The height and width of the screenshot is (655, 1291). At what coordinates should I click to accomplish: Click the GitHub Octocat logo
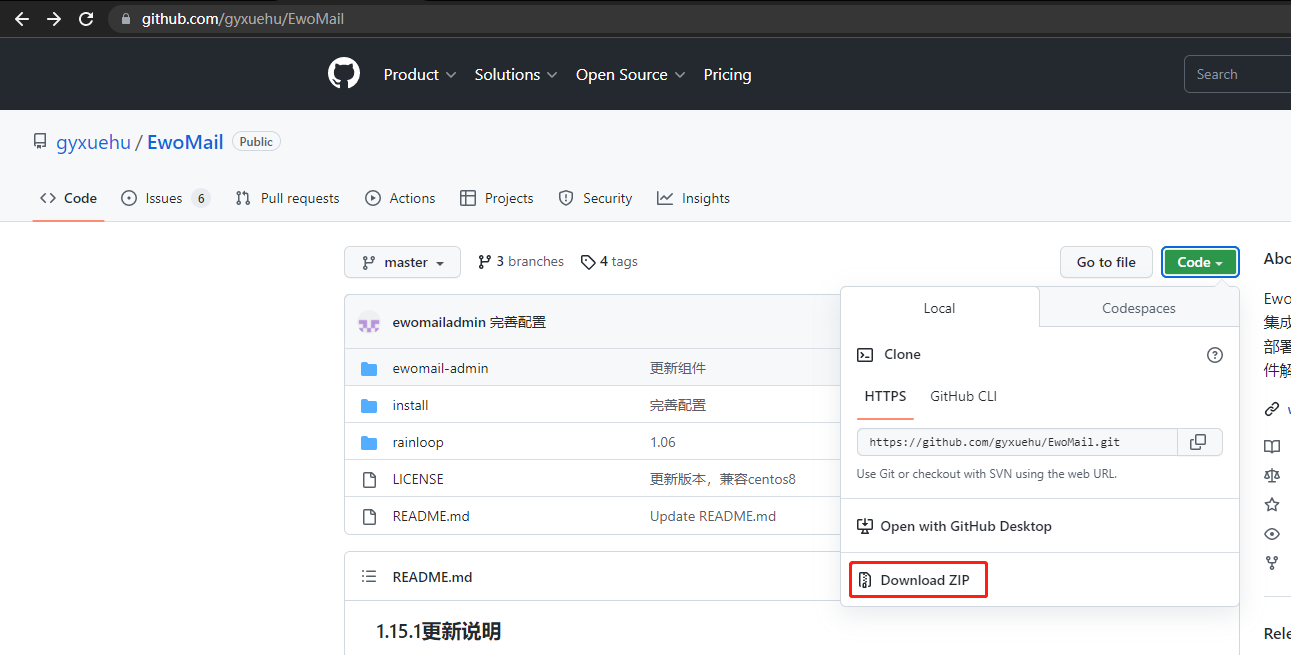[x=344, y=74]
